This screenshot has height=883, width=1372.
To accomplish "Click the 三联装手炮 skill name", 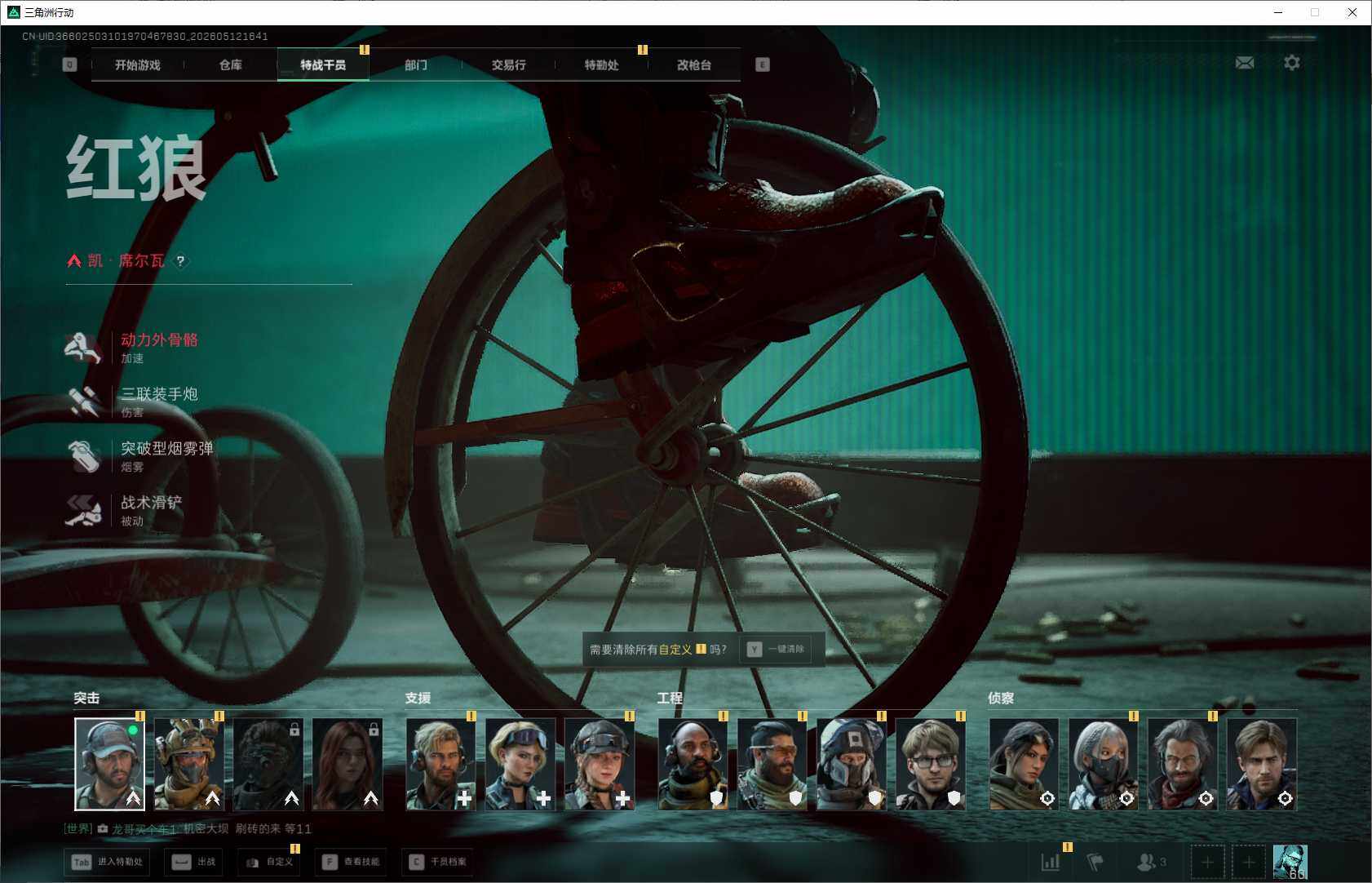I will [159, 394].
